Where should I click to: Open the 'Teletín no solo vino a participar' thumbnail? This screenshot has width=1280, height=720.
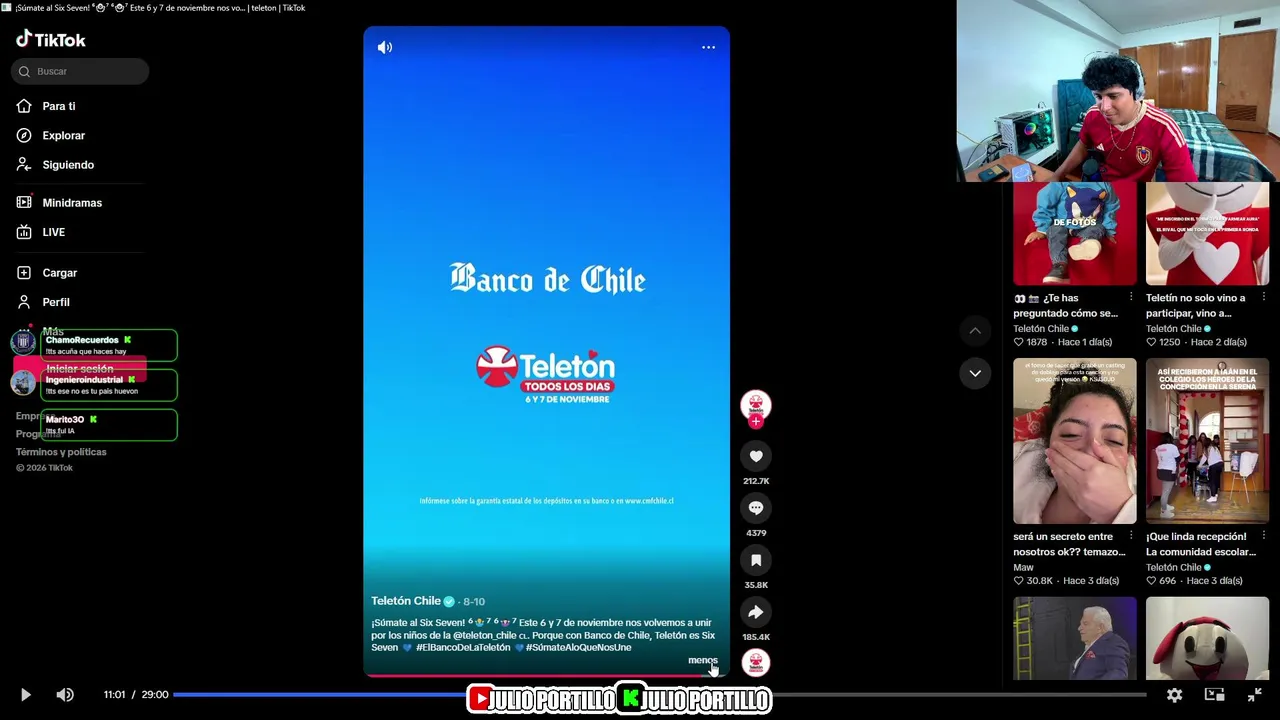point(1207,234)
